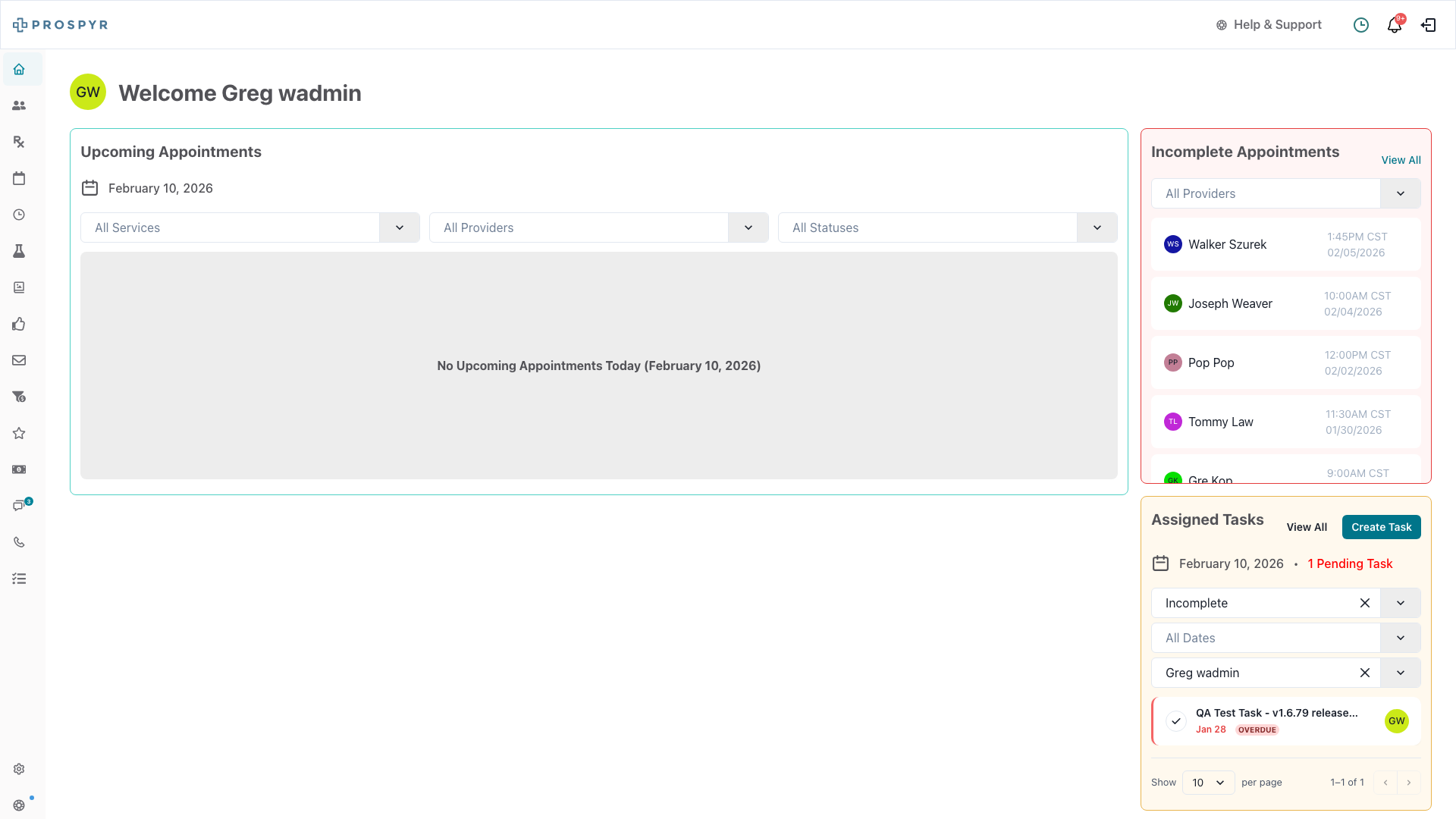Open the Settings gear in sidebar
Image resolution: width=1456 pixels, height=819 pixels.
click(x=18, y=769)
